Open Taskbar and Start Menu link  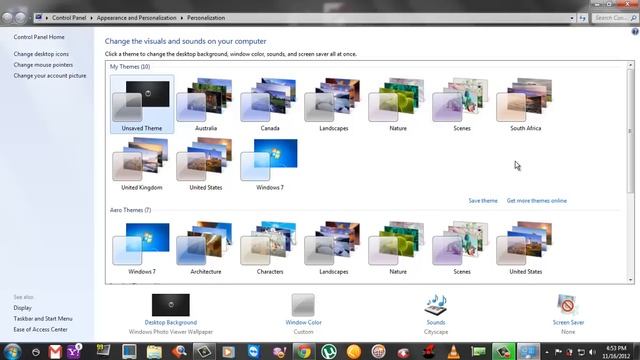click(43, 319)
